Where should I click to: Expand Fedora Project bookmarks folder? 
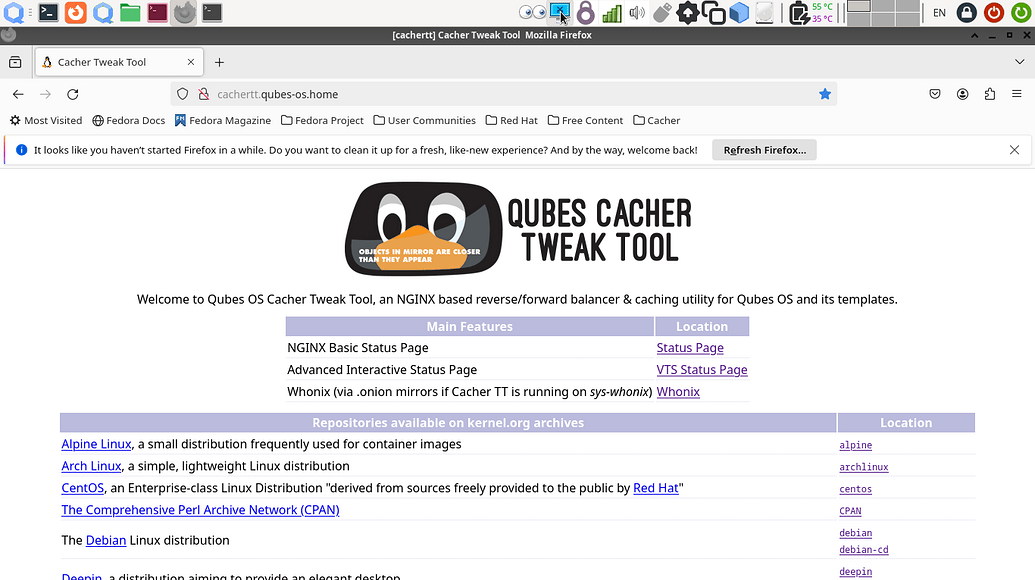click(322, 120)
